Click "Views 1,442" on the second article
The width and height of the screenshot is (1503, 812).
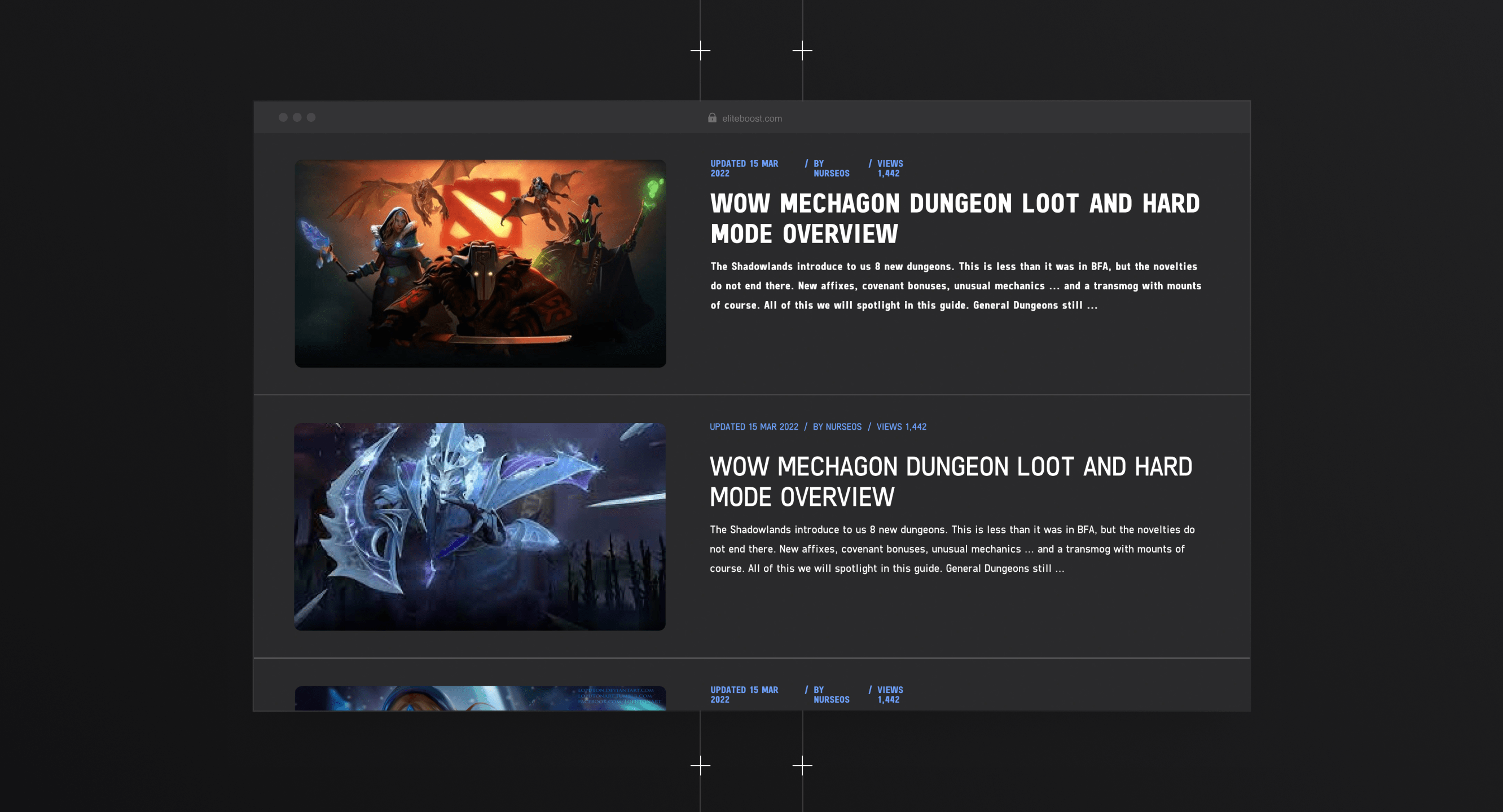pyautogui.click(x=901, y=427)
